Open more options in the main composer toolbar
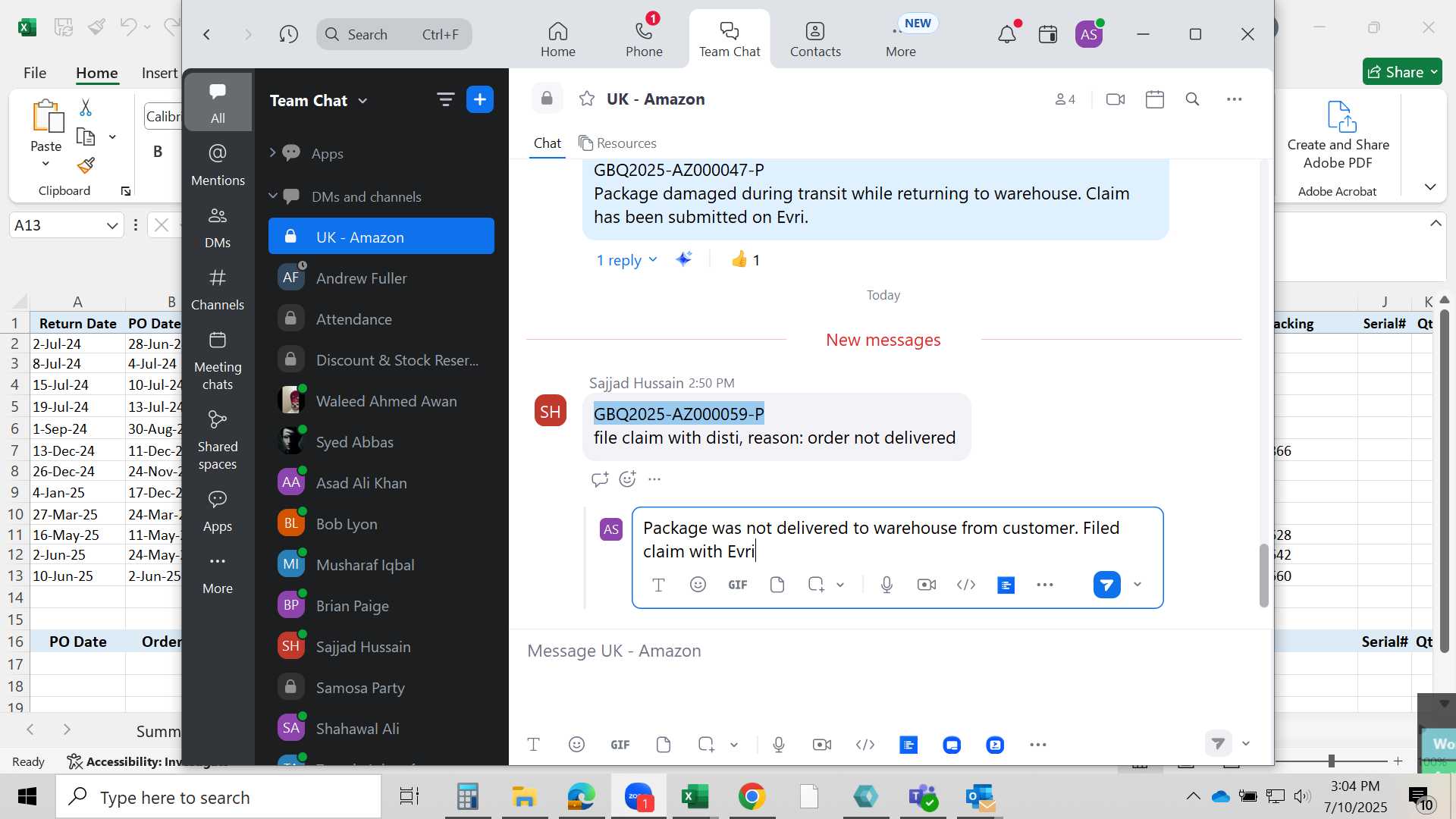Screen dimensions: 1456x819 click(1037, 745)
